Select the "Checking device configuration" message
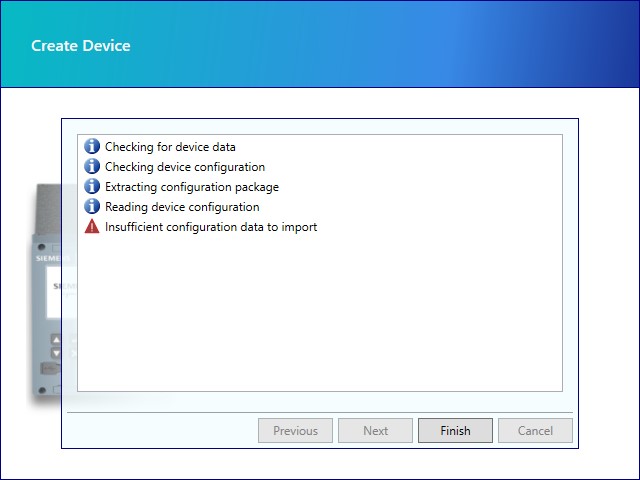The width and height of the screenshot is (640, 480). pos(185,167)
